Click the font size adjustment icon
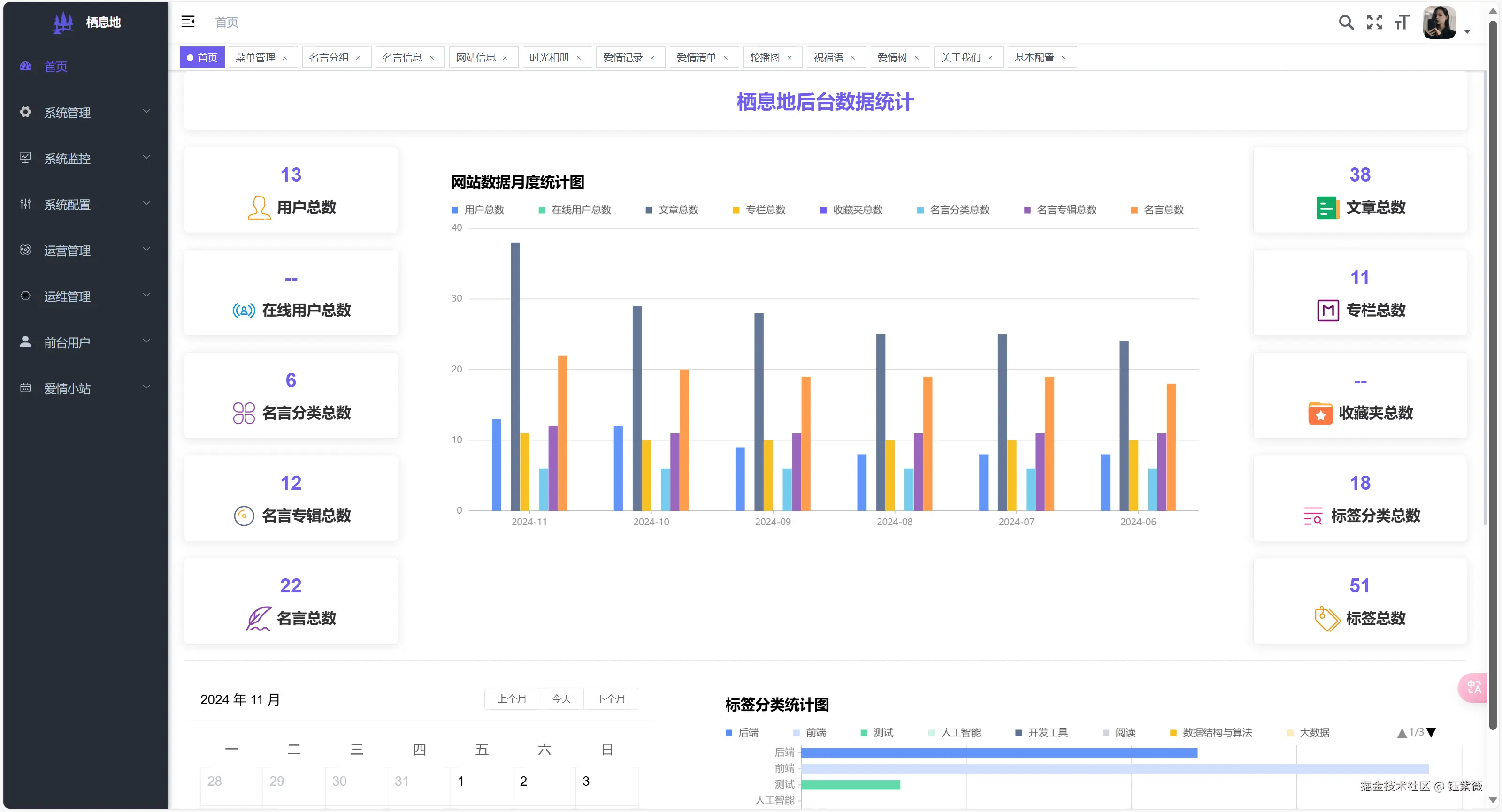This screenshot has width=1502, height=812. pyautogui.click(x=1402, y=22)
